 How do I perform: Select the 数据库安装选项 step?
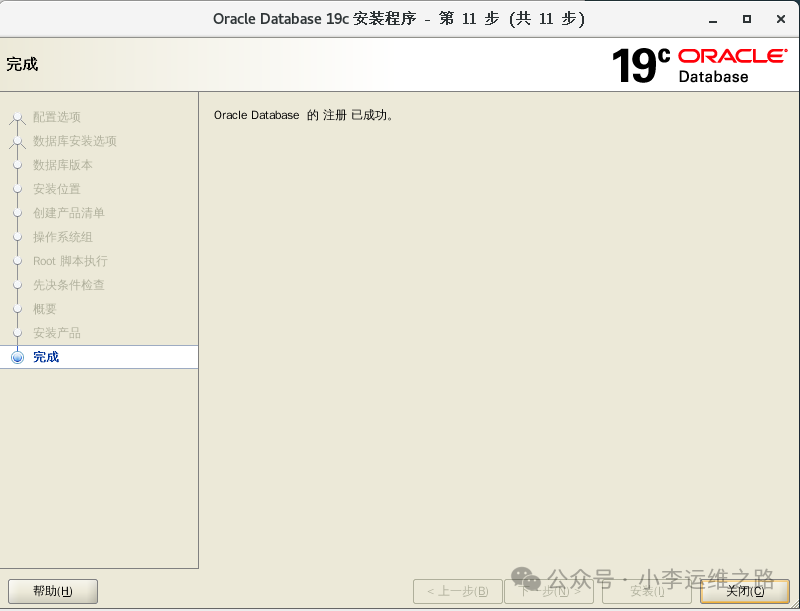point(74,141)
